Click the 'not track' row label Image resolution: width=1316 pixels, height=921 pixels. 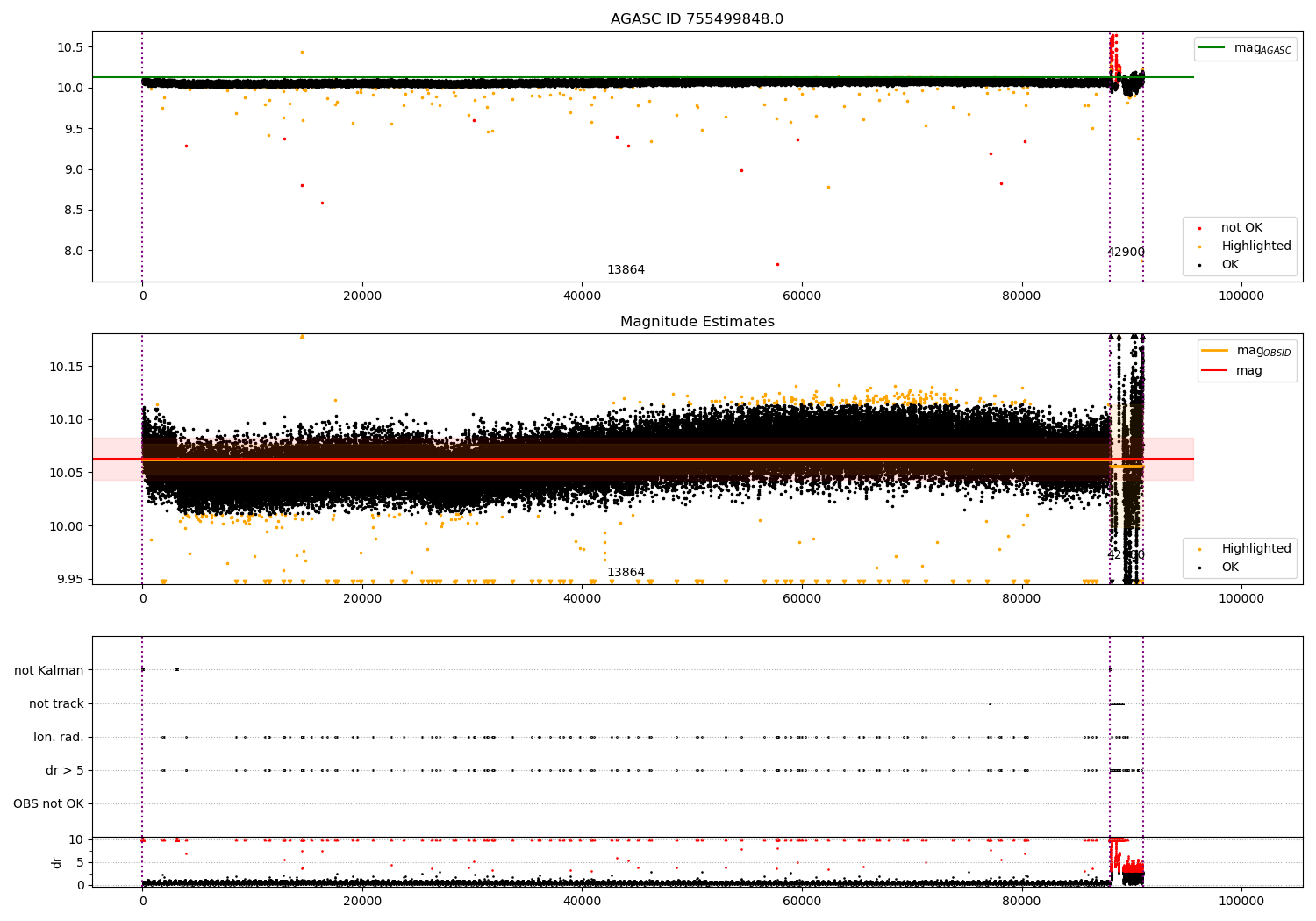[56, 703]
